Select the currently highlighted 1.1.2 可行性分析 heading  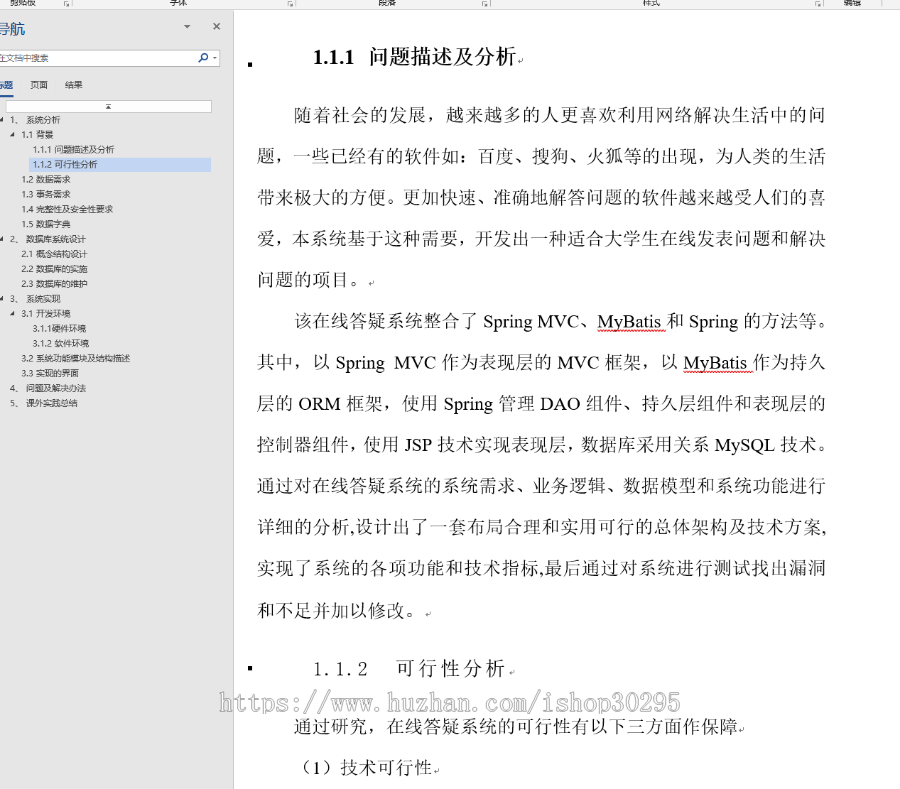pyautogui.click(x=68, y=166)
